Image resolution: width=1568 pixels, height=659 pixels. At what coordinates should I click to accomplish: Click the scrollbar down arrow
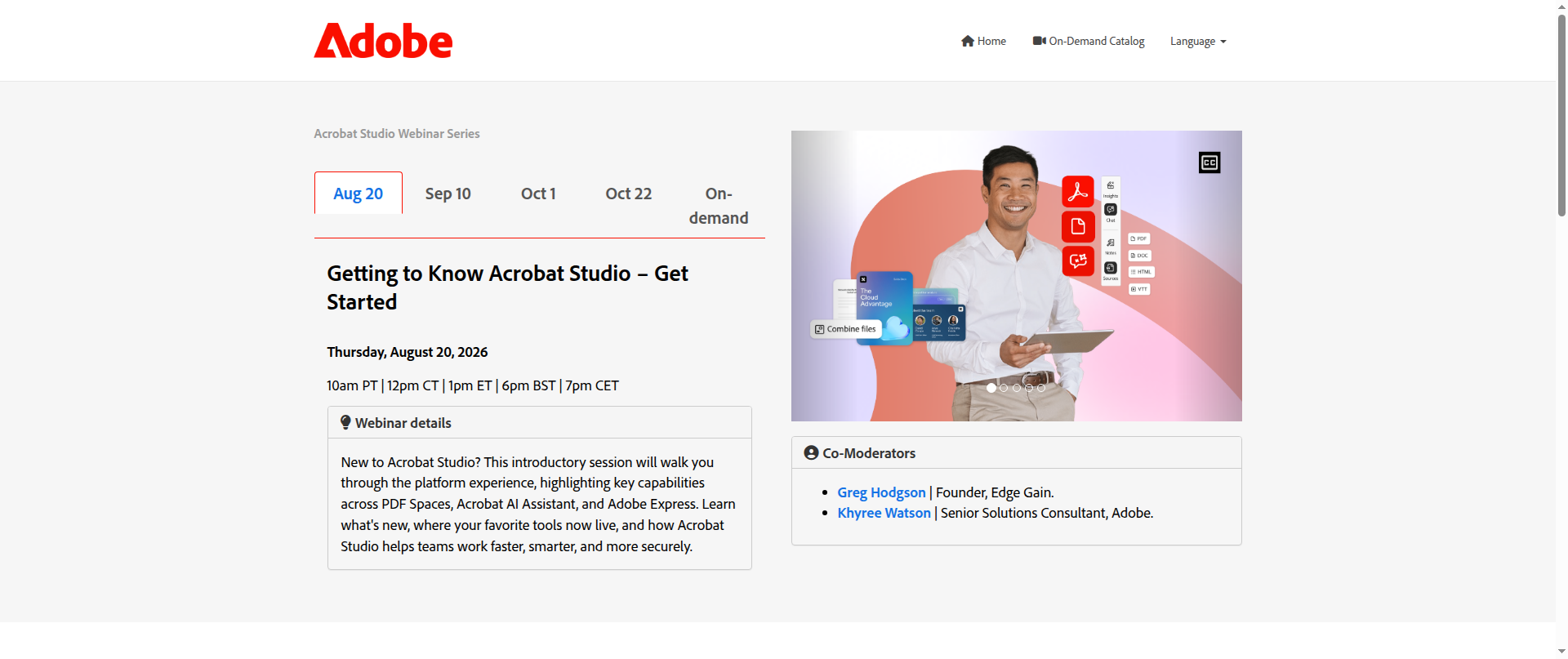1561,652
